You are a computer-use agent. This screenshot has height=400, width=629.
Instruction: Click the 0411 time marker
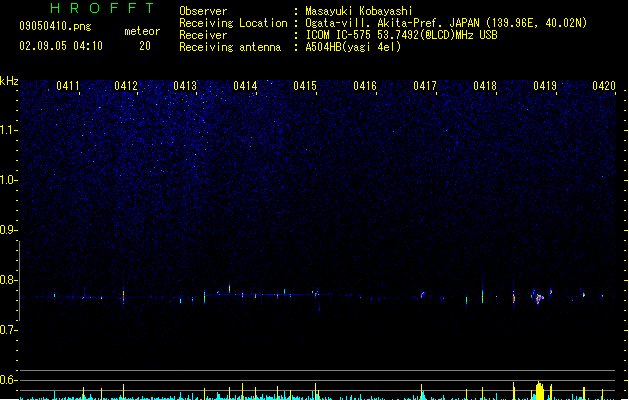[68, 86]
